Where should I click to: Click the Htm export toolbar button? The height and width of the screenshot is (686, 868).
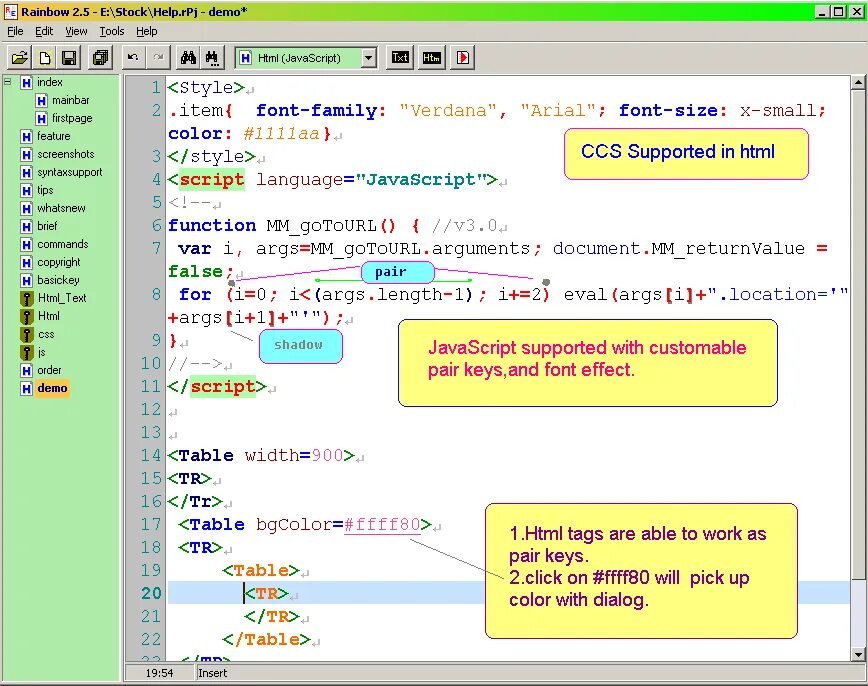[431, 58]
